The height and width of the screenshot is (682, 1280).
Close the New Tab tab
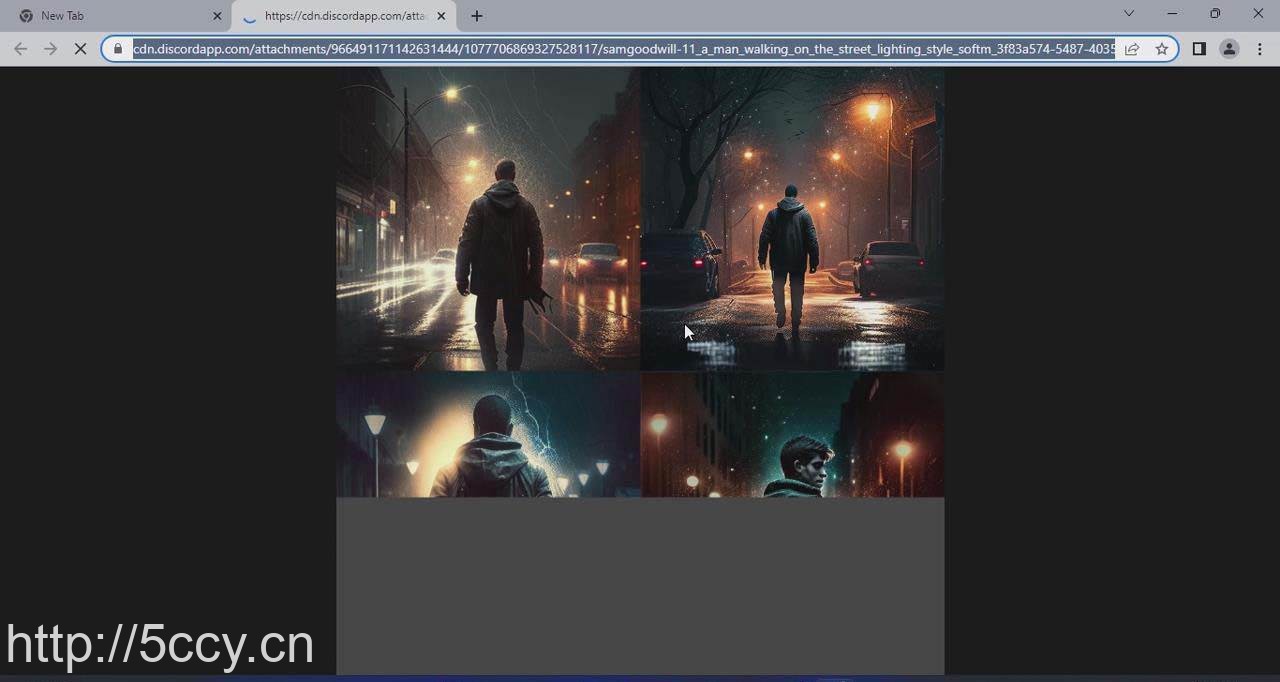217,16
